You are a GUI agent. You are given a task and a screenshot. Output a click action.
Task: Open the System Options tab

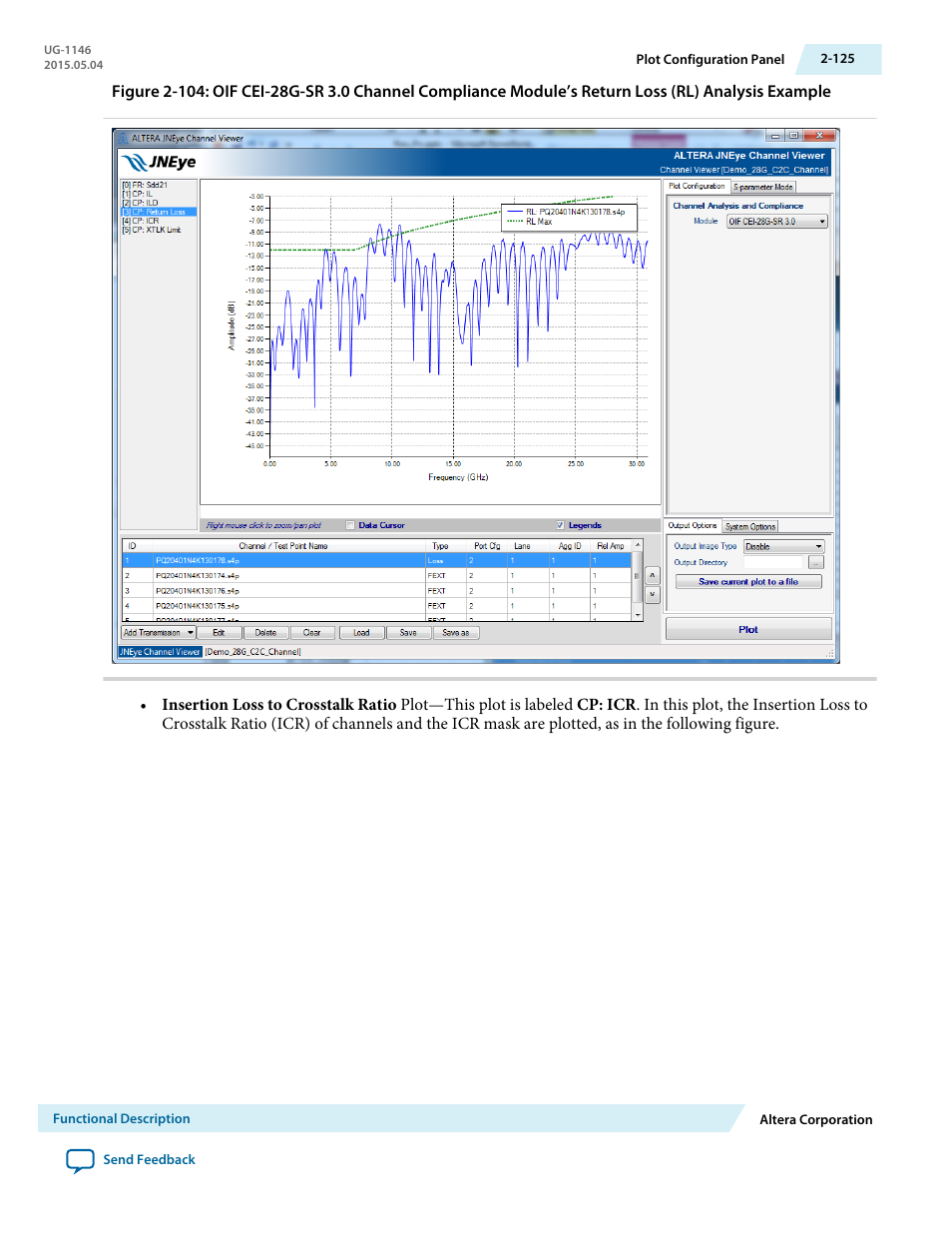tap(750, 526)
